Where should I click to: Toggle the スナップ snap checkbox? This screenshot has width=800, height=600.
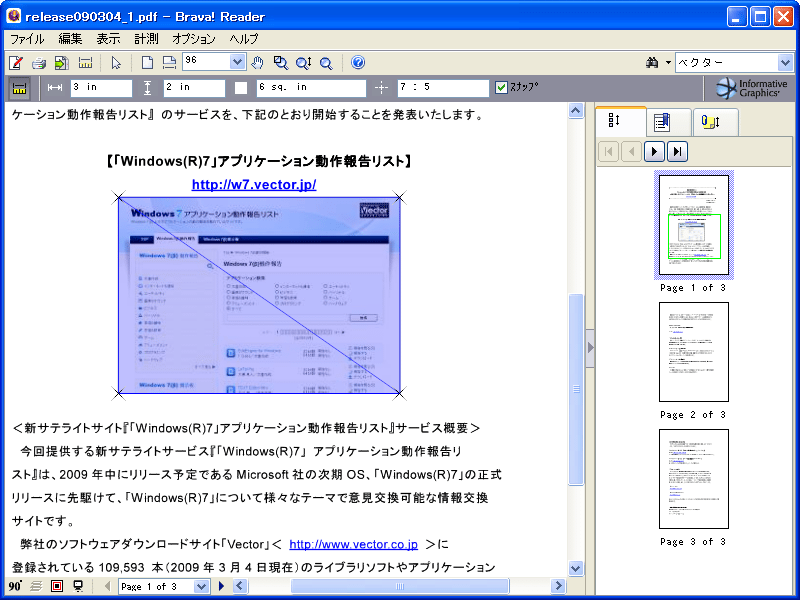pos(502,87)
